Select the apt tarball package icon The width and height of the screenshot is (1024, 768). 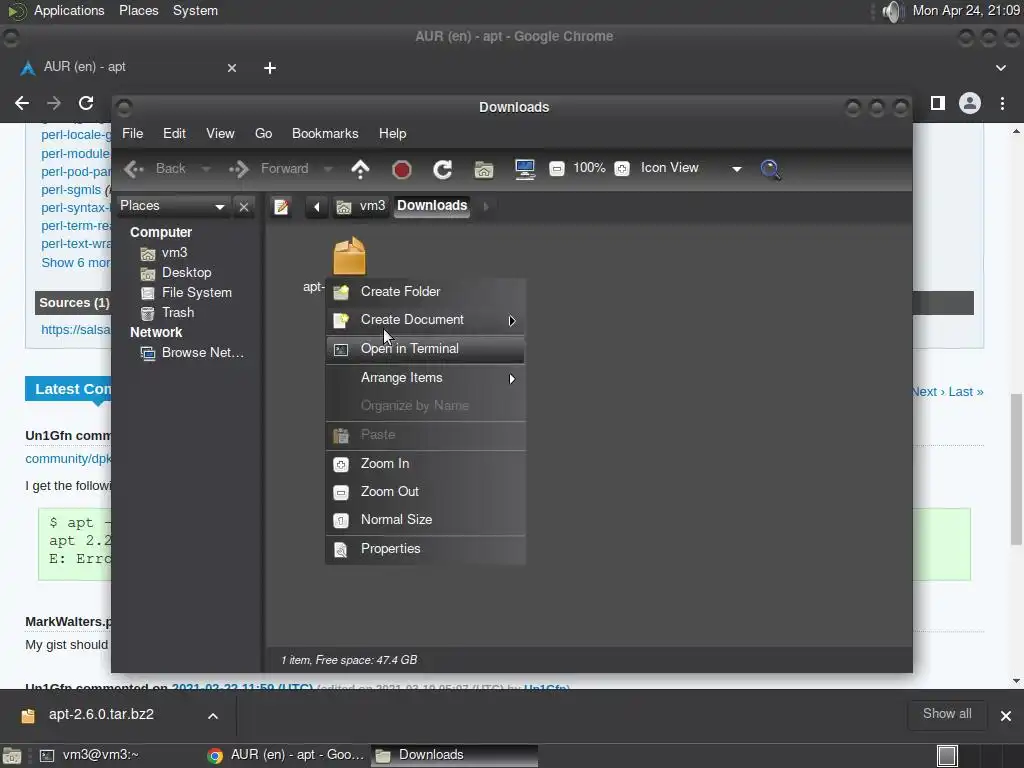[349, 255]
